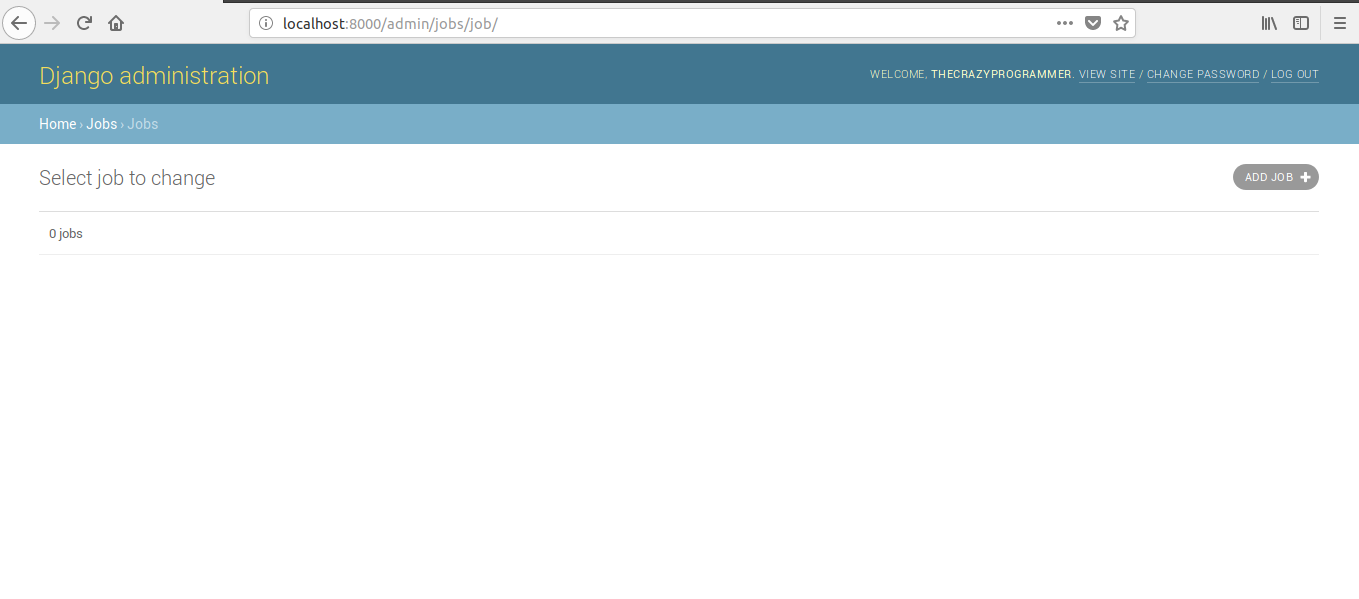
Task: Click the LOG OUT link
Action: point(1295,75)
